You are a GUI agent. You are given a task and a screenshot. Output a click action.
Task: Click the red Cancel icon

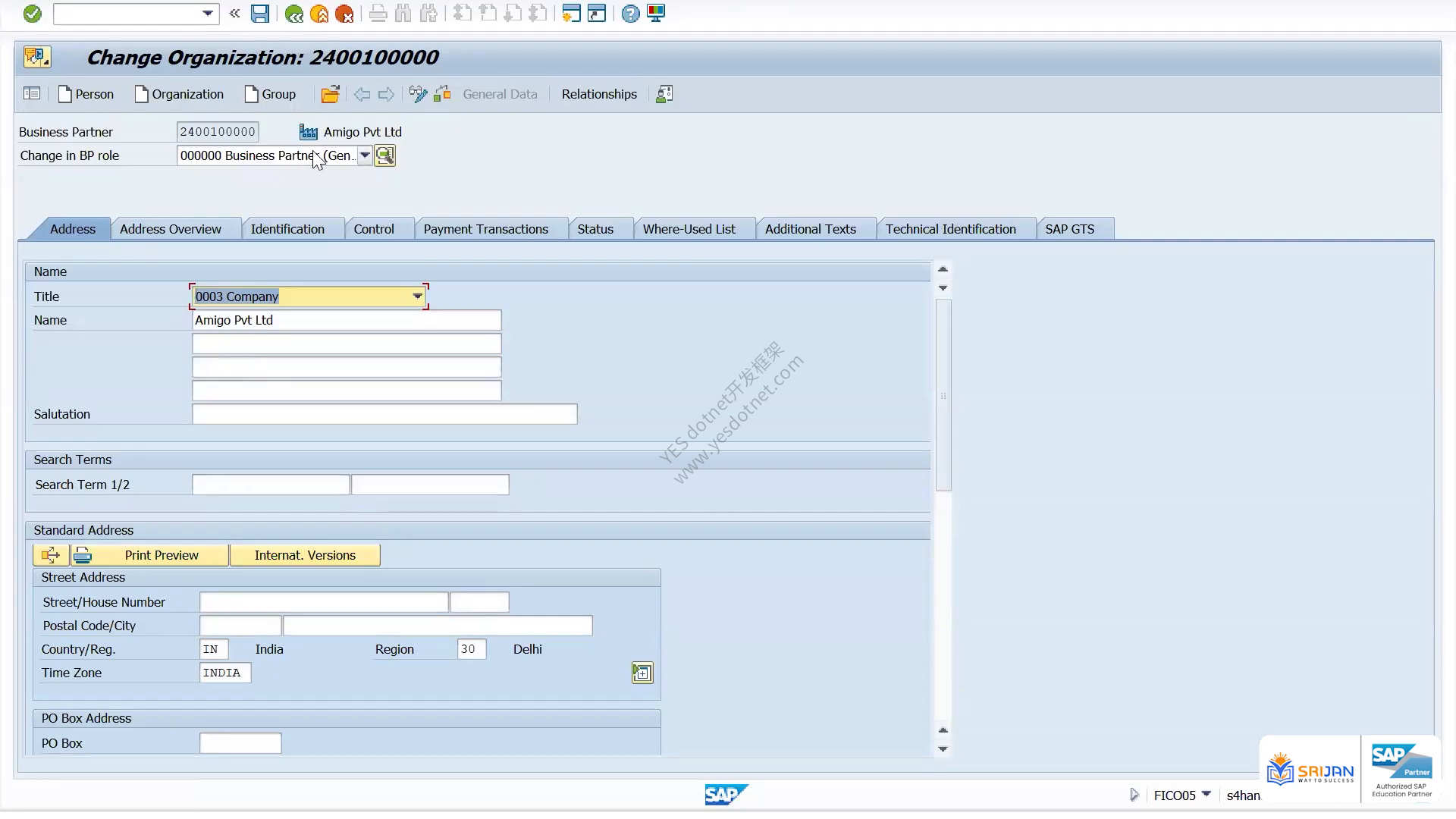point(344,14)
